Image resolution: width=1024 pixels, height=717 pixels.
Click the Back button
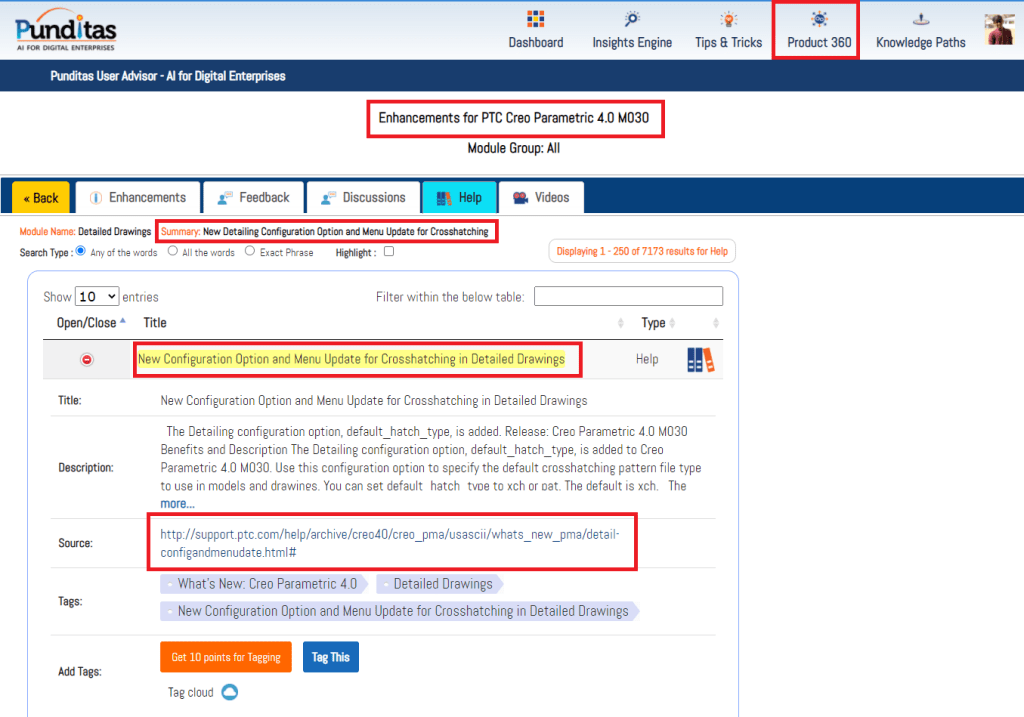[x=41, y=198]
